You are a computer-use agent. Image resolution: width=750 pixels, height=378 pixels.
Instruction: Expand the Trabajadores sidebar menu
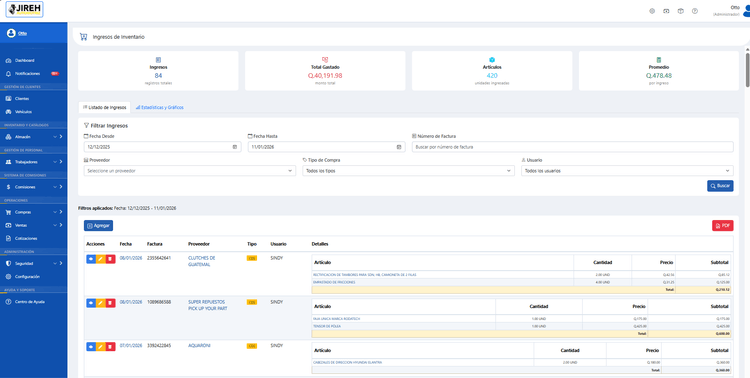click(x=33, y=162)
